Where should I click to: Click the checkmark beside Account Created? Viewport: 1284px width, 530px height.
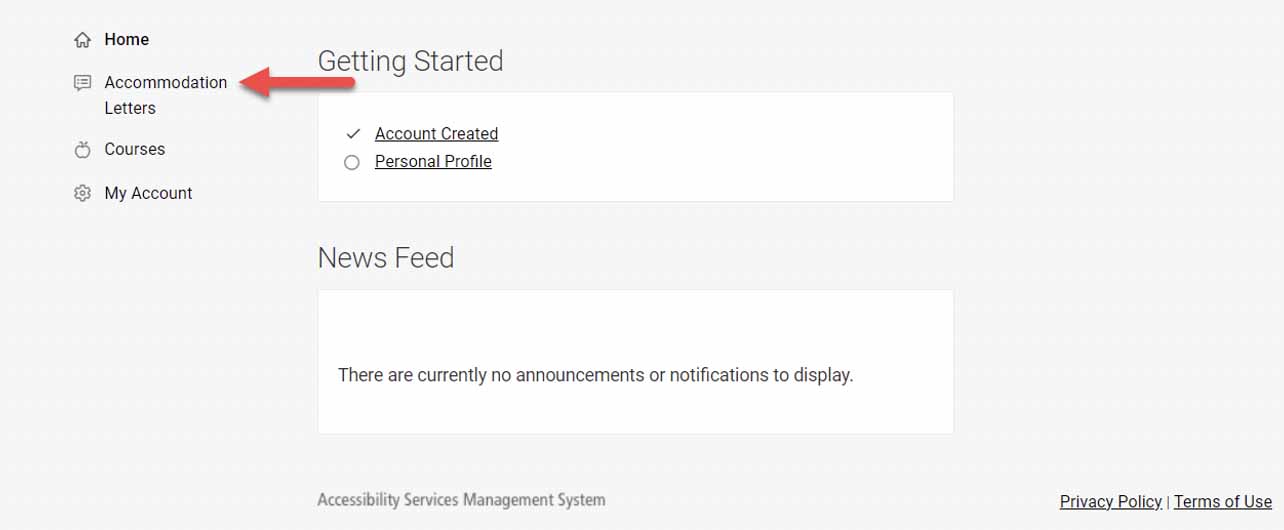tap(352, 134)
